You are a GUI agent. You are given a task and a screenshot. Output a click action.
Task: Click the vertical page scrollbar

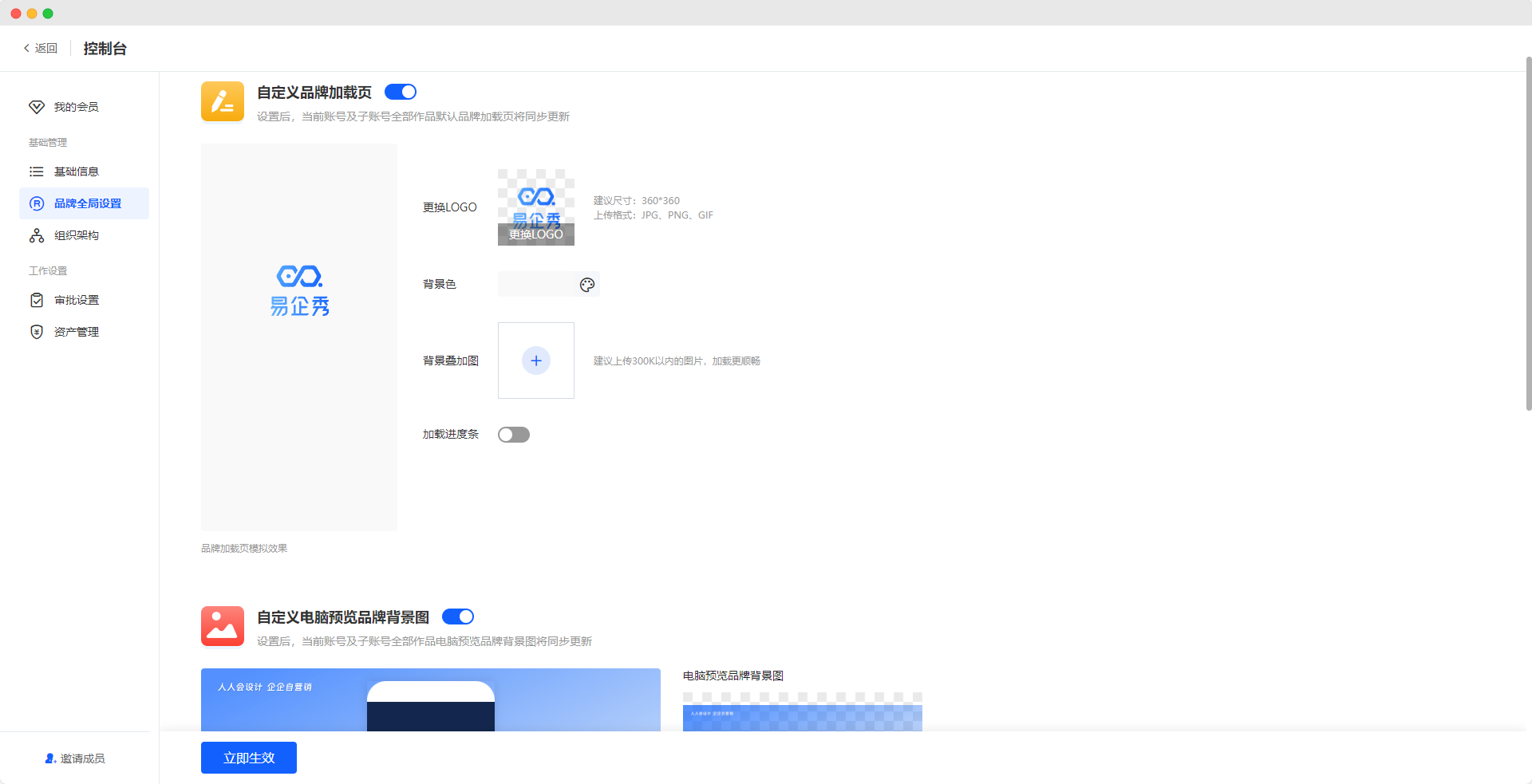coord(1528,233)
